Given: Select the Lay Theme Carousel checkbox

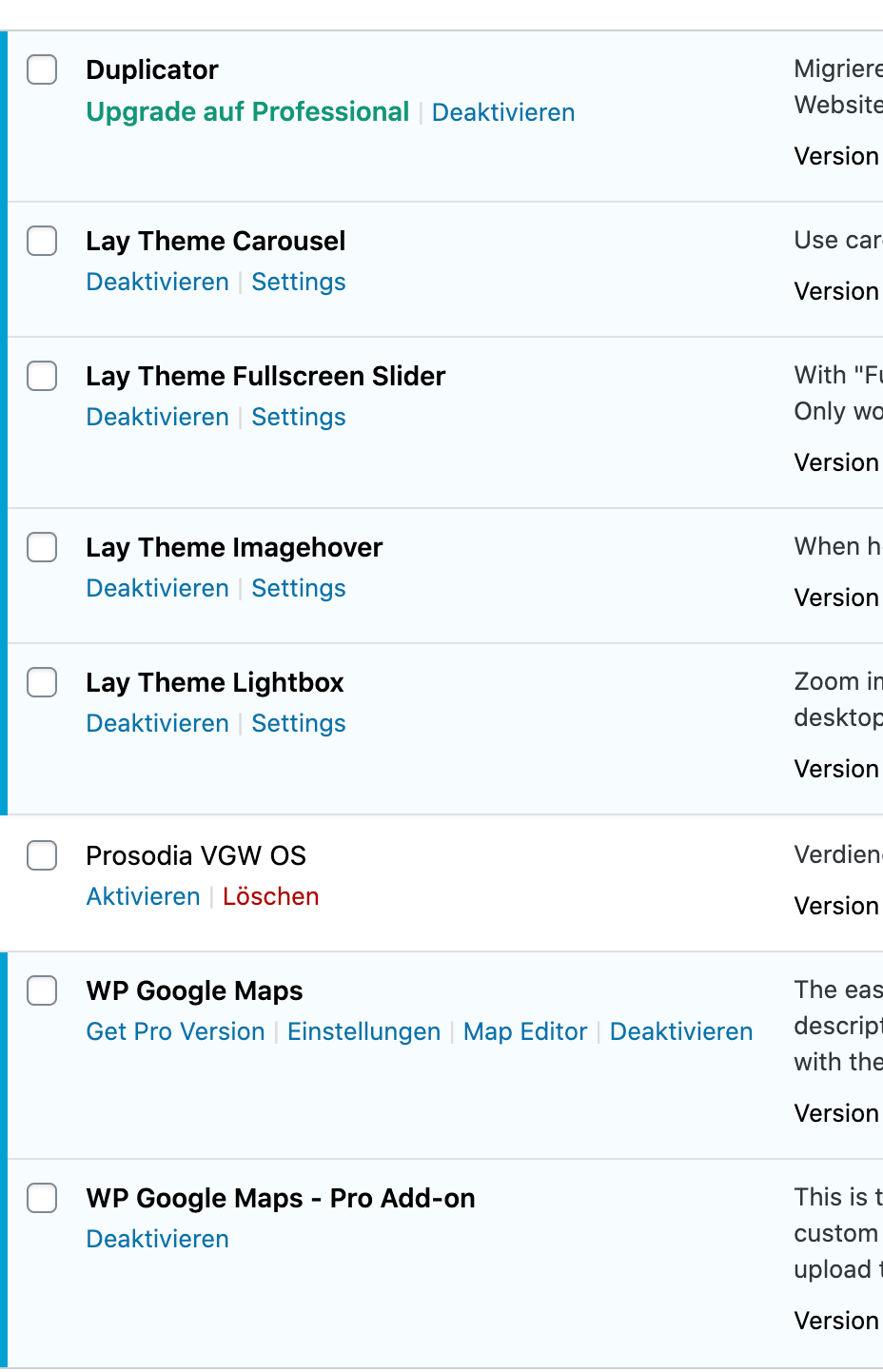Looking at the screenshot, I should coord(42,241).
